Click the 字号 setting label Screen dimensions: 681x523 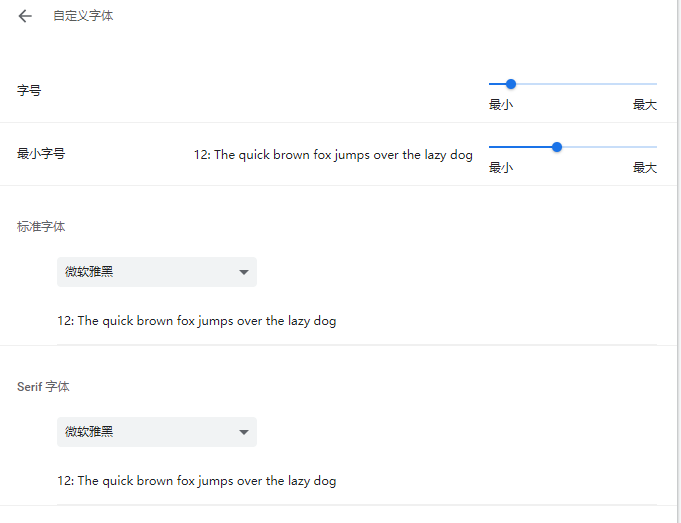click(29, 91)
